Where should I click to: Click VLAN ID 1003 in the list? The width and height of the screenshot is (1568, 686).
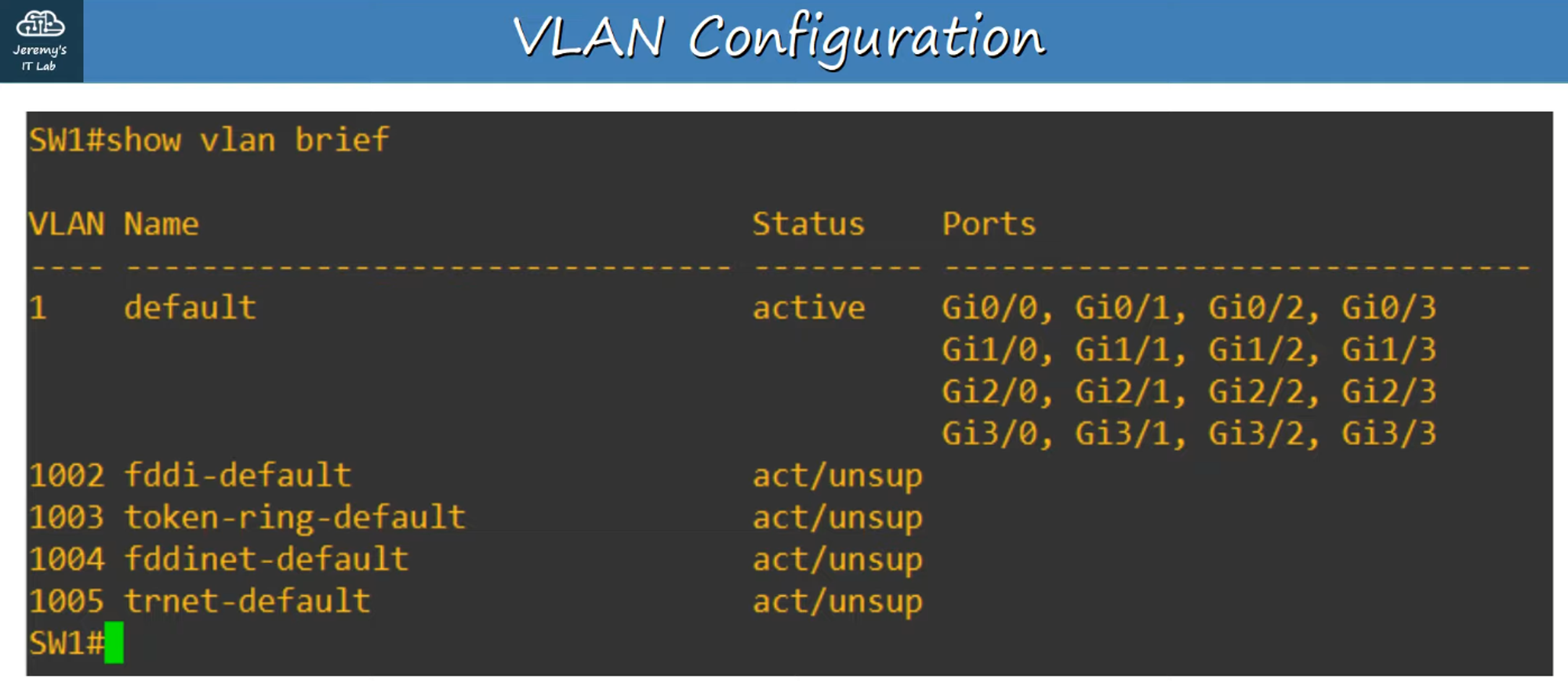pyautogui.click(x=67, y=517)
